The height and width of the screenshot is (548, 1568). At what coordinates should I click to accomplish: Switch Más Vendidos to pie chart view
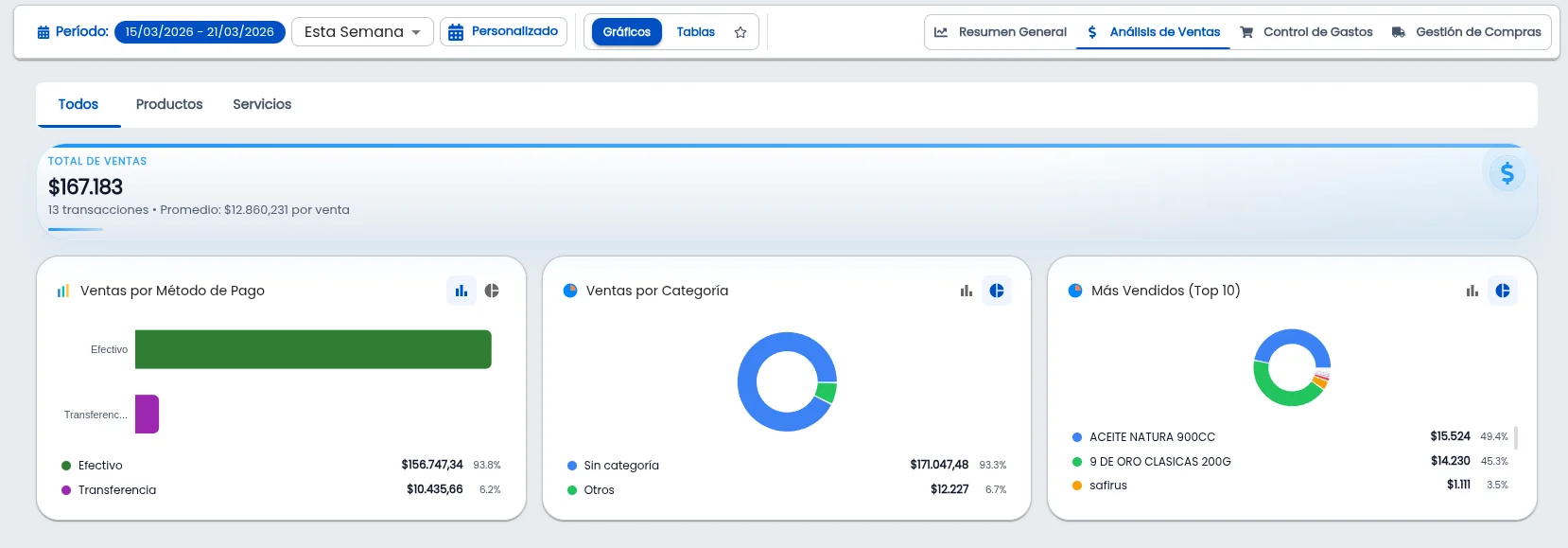[1503, 291]
